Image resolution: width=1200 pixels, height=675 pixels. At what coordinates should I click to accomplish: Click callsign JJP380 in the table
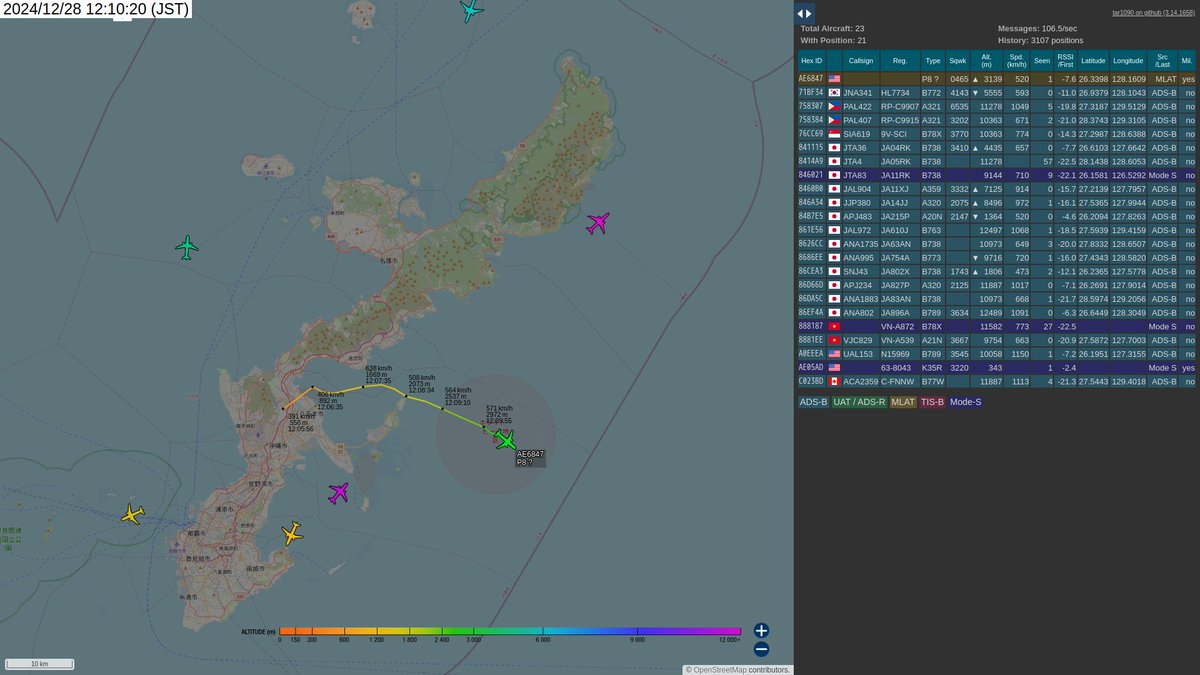coord(858,202)
